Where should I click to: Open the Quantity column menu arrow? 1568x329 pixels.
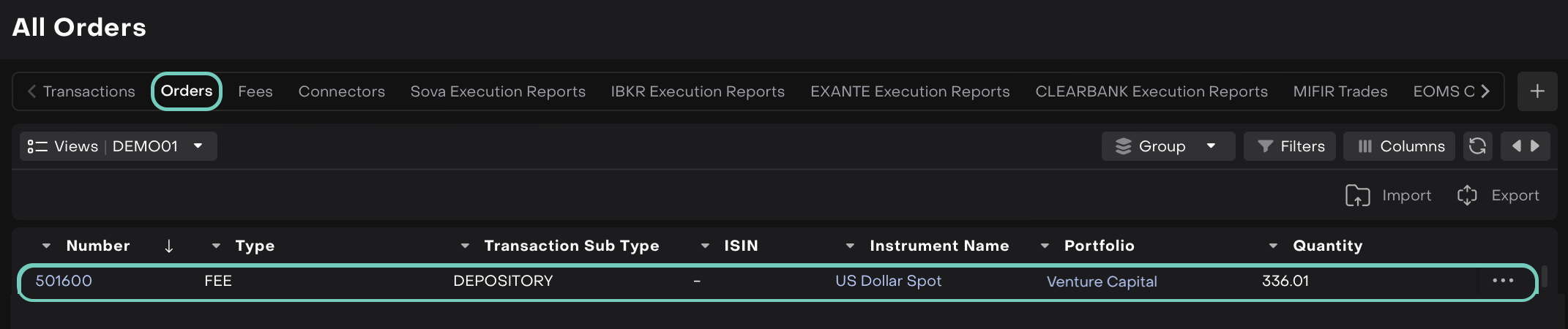[1273, 246]
